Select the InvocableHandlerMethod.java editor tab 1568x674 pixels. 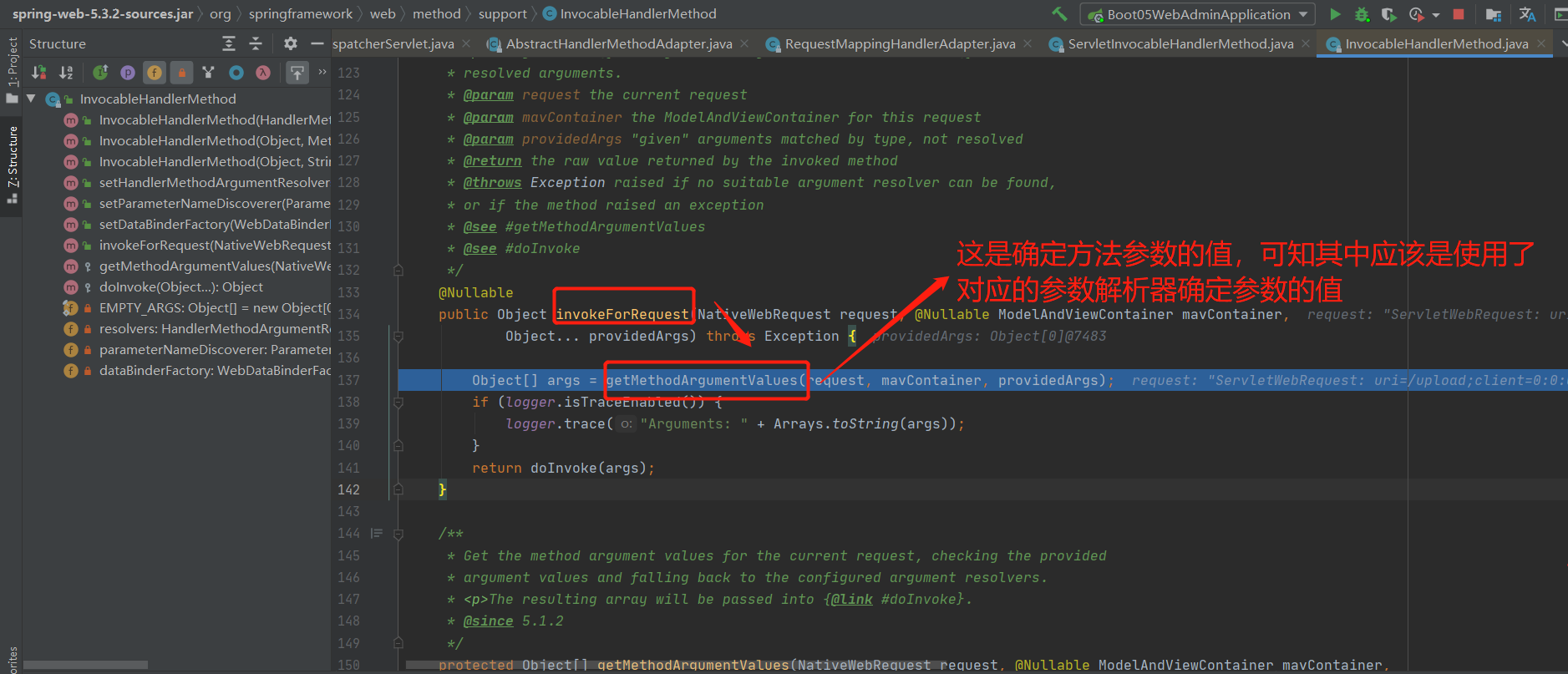click(x=1437, y=43)
